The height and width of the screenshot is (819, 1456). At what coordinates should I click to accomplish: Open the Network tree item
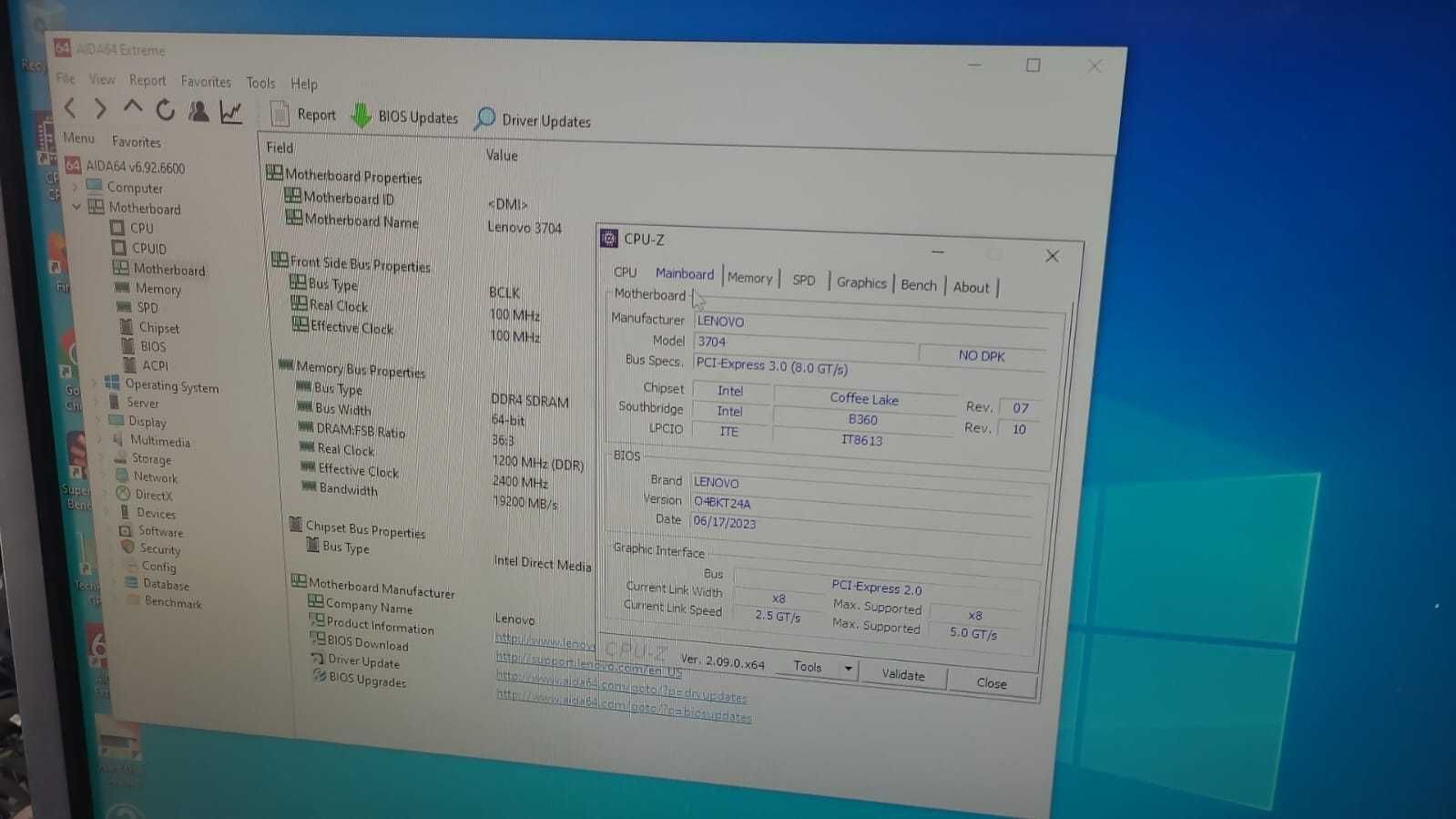coord(146,476)
